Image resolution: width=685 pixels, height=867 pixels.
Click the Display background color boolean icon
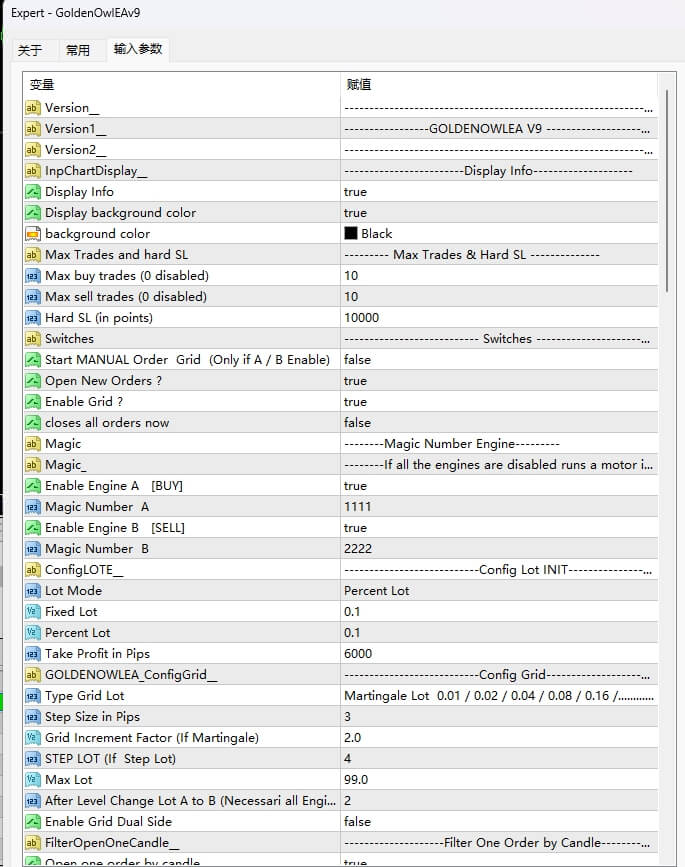(x=33, y=213)
